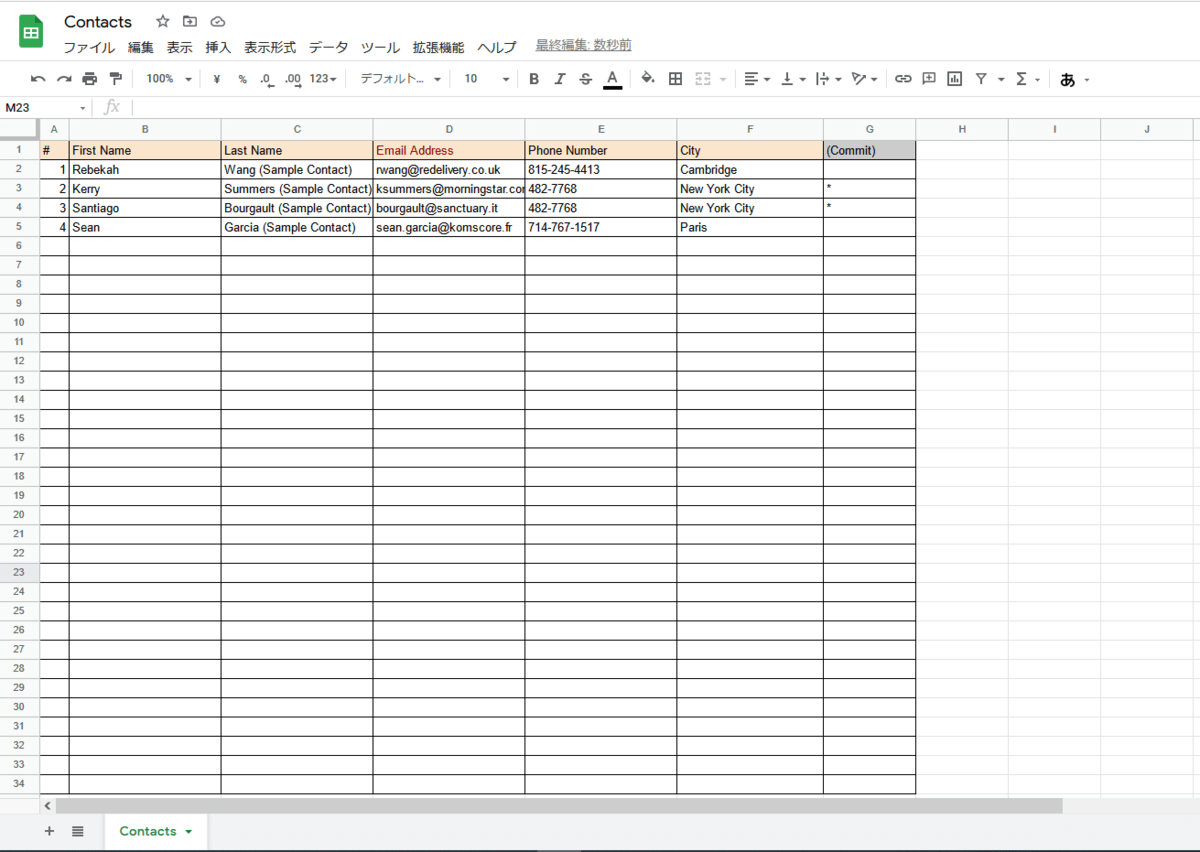Click the insert chart icon

[955, 79]
